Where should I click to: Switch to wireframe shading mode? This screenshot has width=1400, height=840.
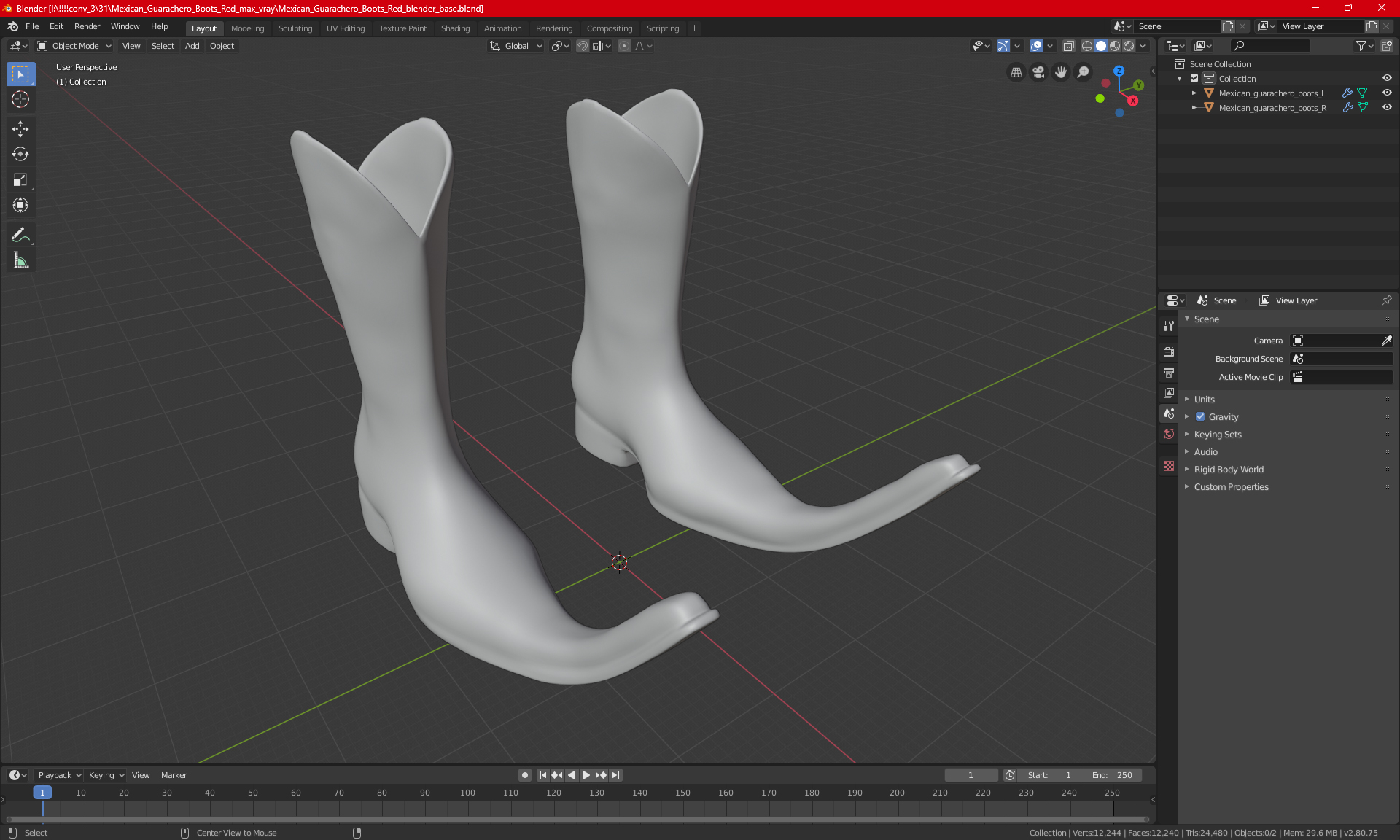pos(1086,46)
